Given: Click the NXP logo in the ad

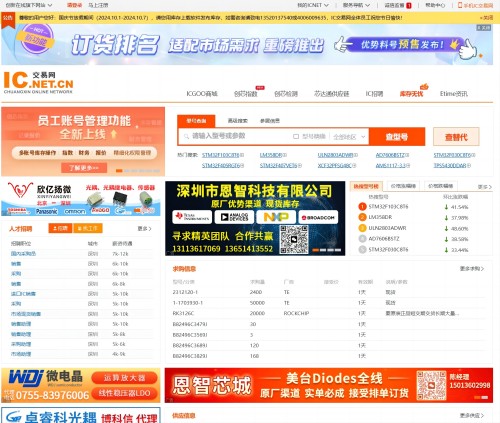Looking at the screenshot, I should [276, 217].
